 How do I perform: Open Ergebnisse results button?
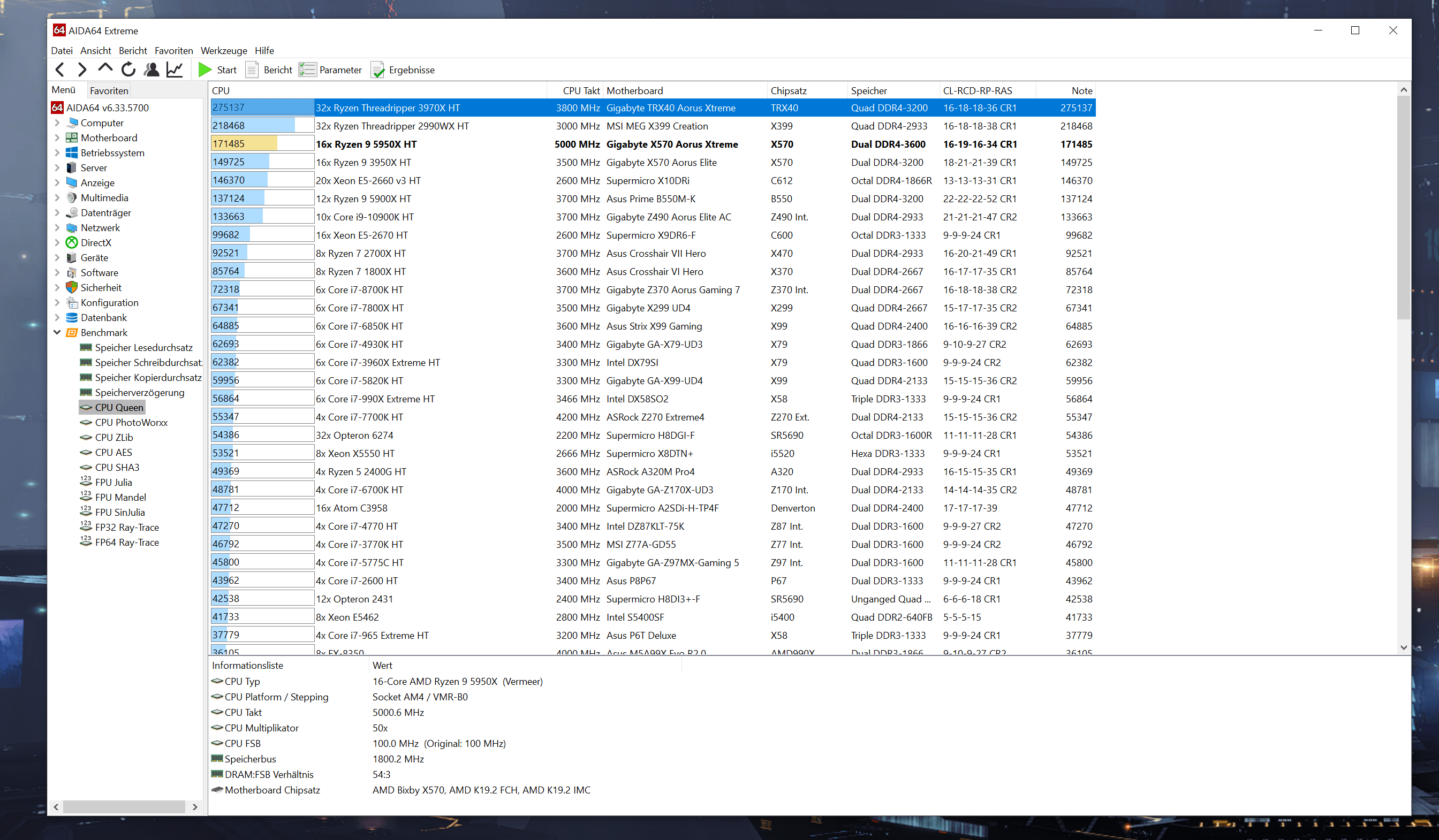[x=404, y=70]
